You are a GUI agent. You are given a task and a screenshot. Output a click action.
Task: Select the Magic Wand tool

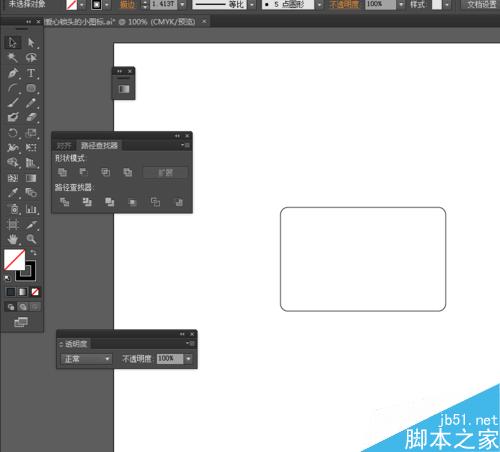click(13, 58)
